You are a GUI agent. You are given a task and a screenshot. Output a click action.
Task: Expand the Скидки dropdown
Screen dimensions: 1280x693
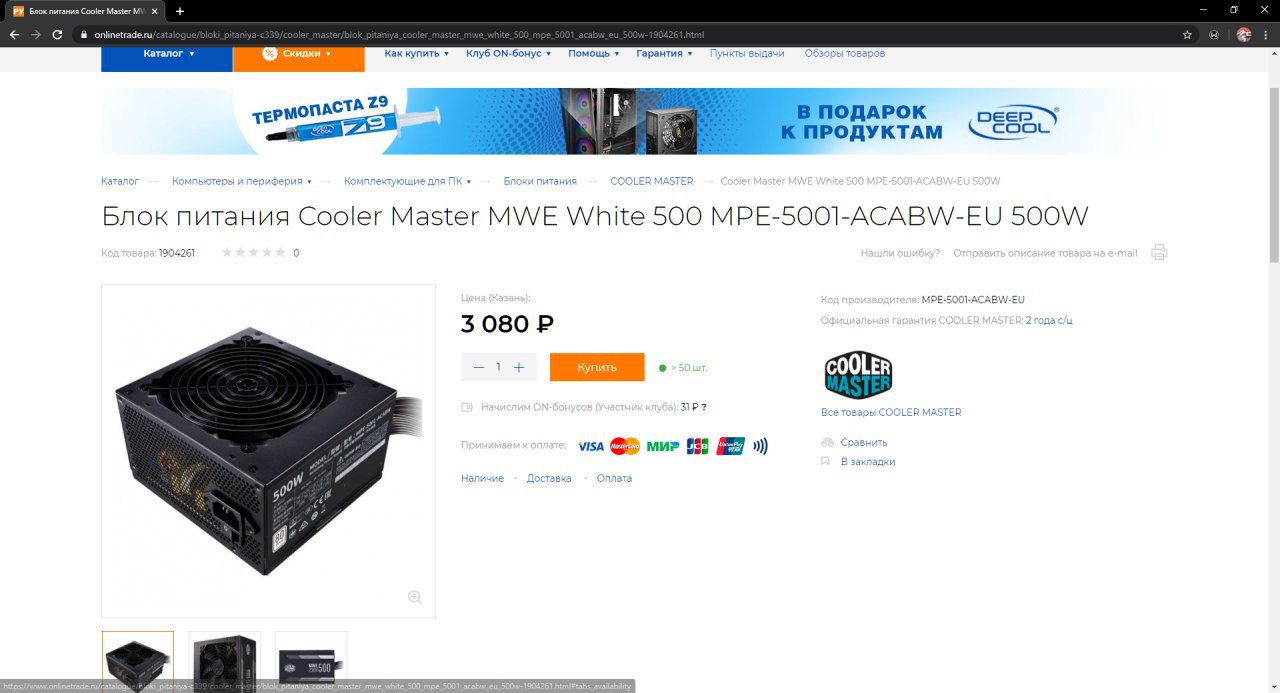pyautogui.click(x=298, y=54)
